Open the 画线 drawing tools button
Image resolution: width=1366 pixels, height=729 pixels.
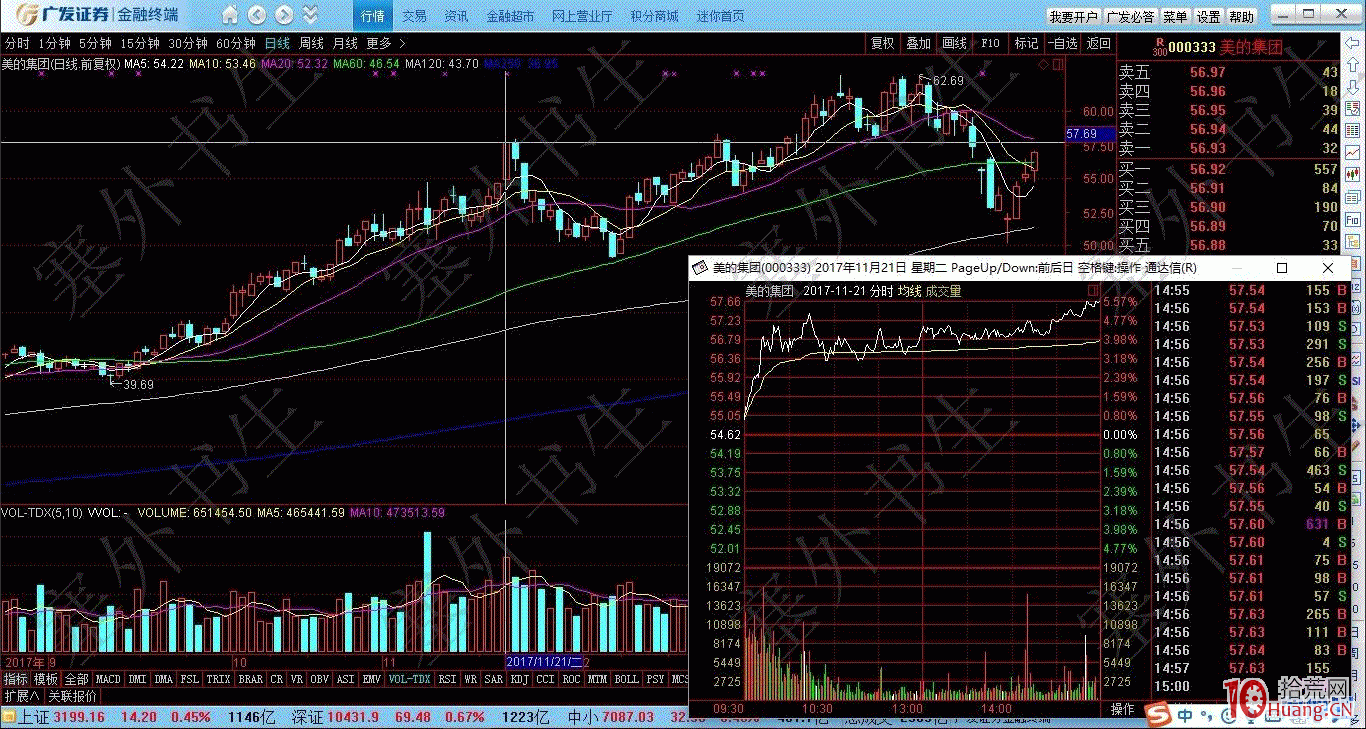pyautogui.click(x=955, y=43)
